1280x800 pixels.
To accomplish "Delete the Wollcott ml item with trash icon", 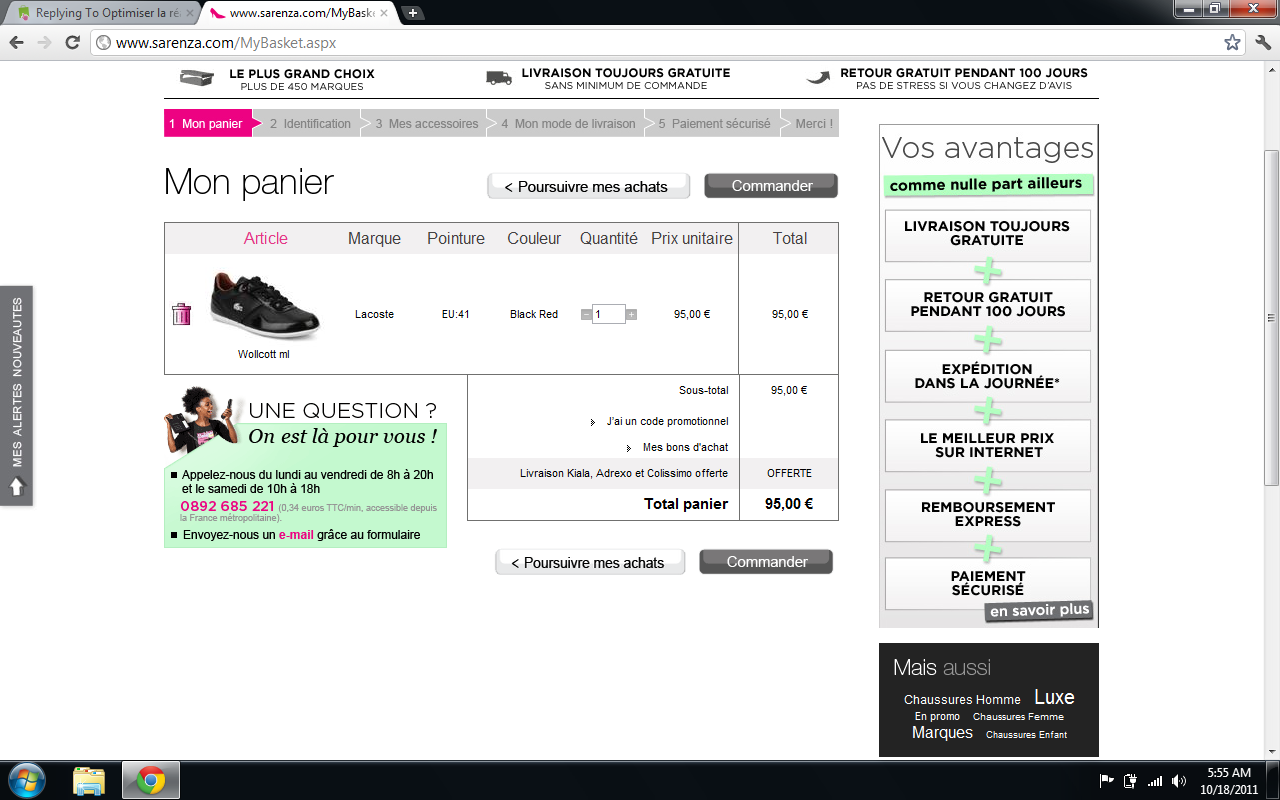I will pyautogui.click(x=181, y=314).
